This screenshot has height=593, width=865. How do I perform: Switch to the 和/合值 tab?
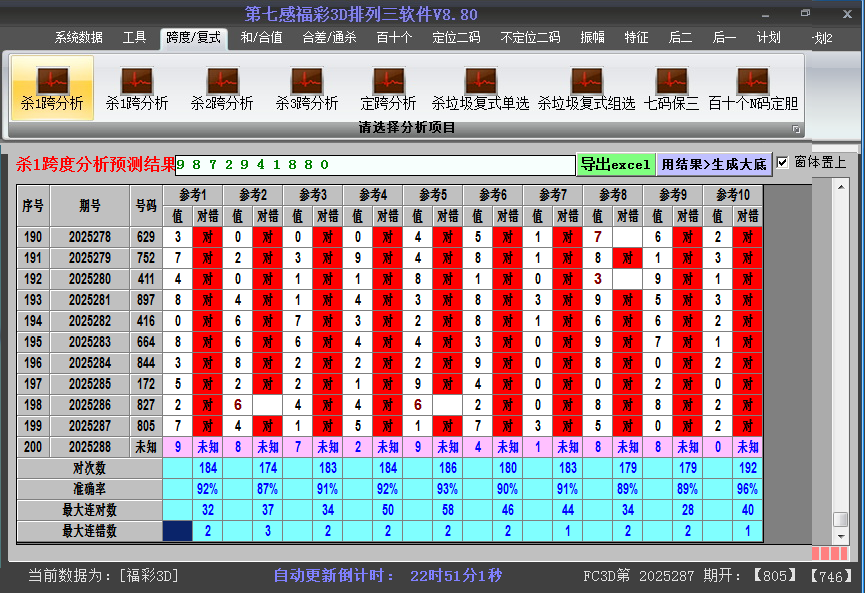(x=262, y=38)
